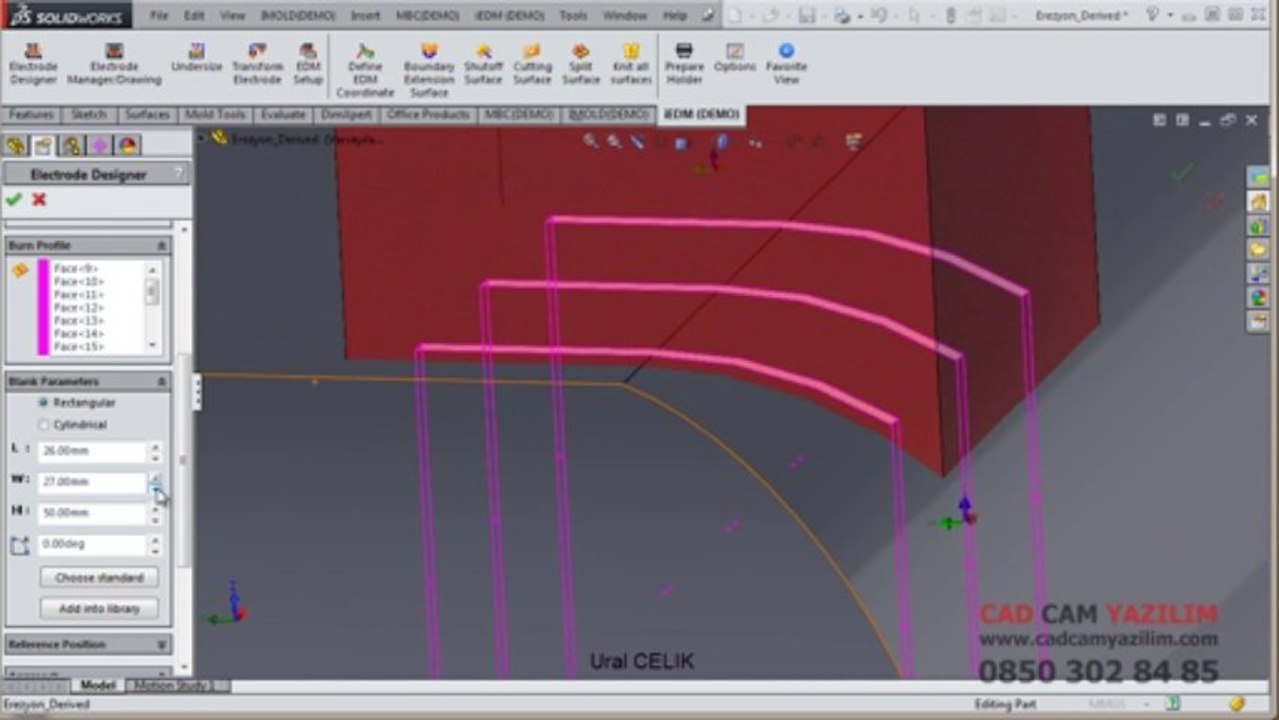Launch Transform Electrode tool
1279x720 pixels.
257,65
